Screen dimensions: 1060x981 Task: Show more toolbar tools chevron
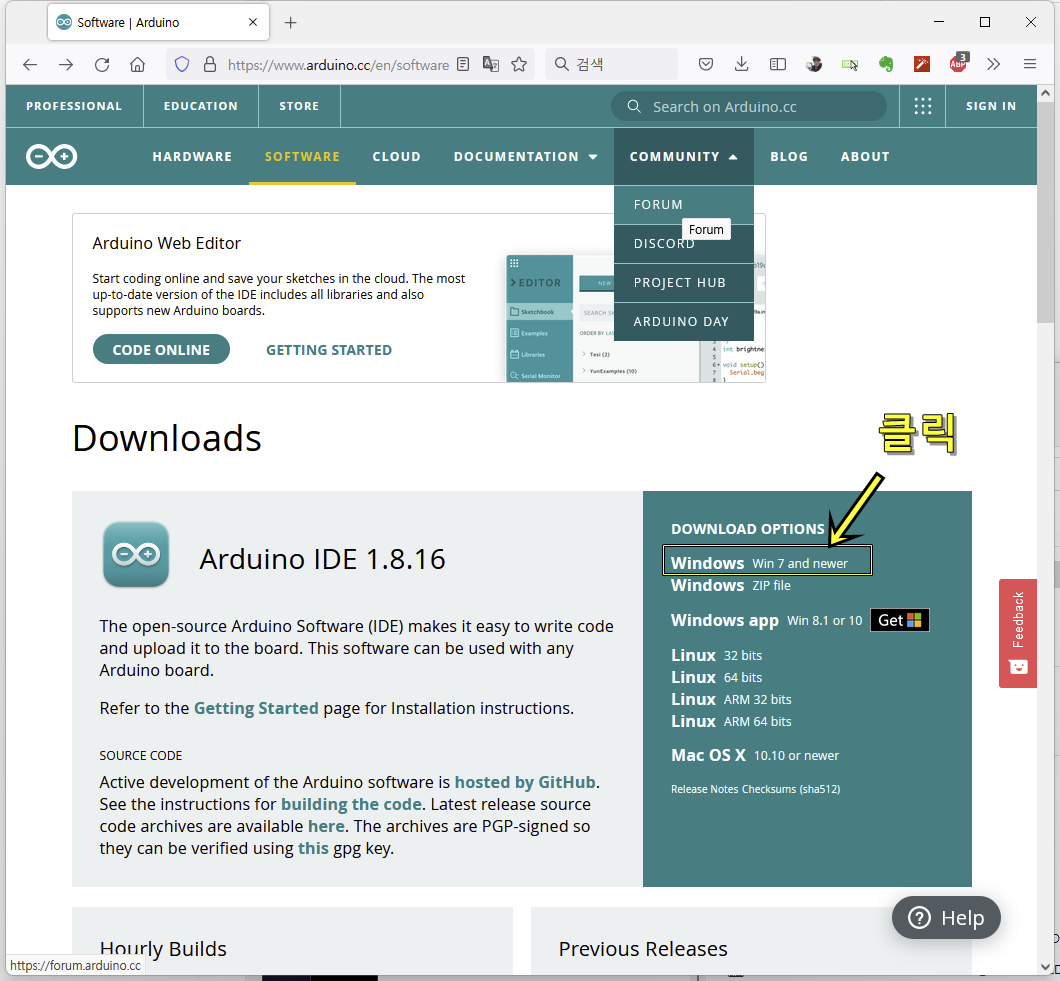993,64
